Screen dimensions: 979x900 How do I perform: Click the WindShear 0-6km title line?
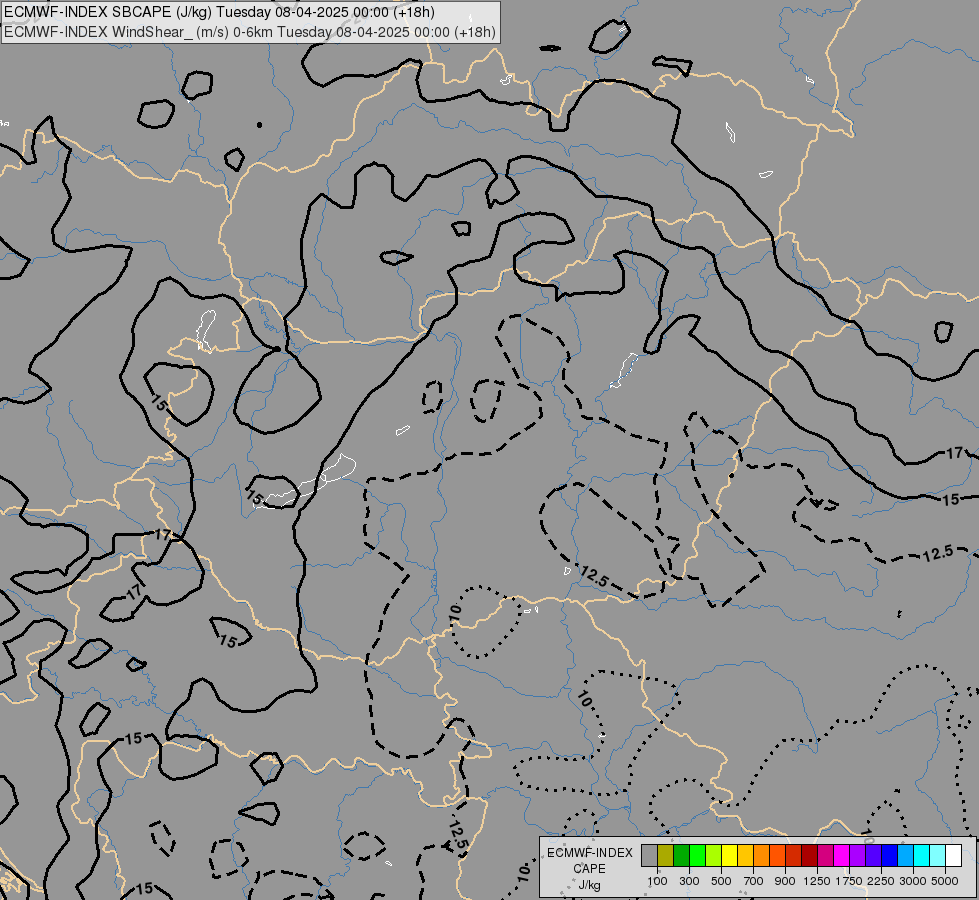250,32
